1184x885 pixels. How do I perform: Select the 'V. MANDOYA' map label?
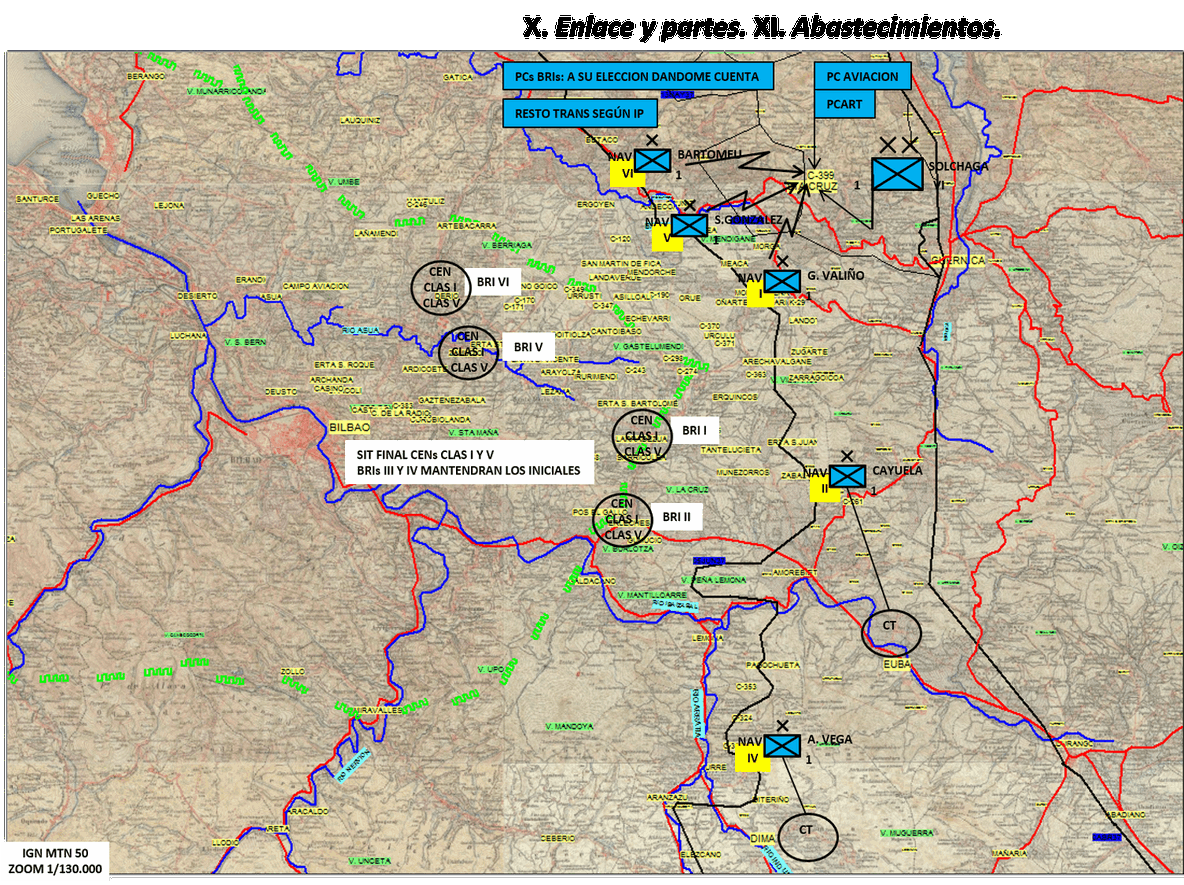[x=569, y=726]
